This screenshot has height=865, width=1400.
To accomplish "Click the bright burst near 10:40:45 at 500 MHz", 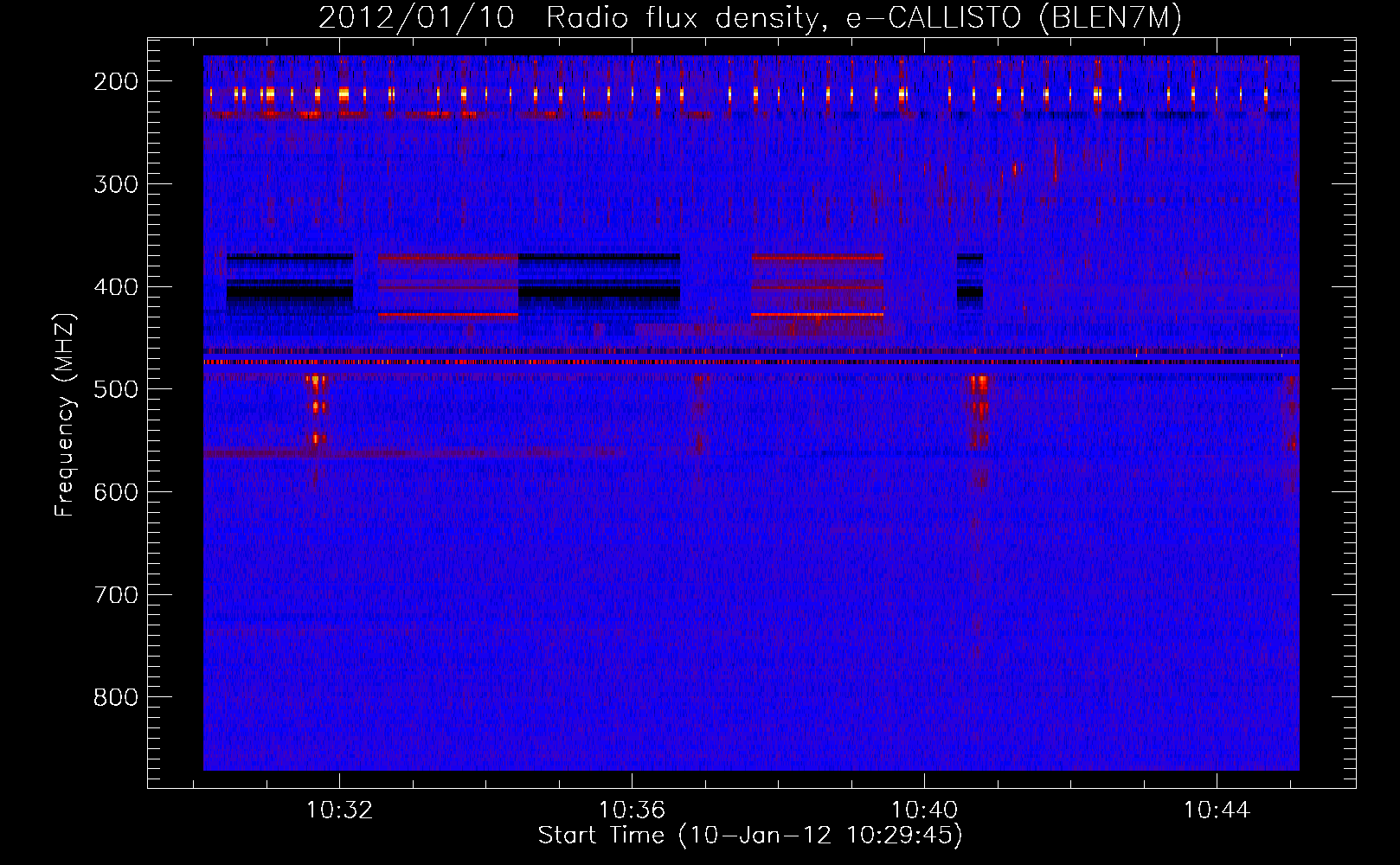I will click(x=979, y=411).
